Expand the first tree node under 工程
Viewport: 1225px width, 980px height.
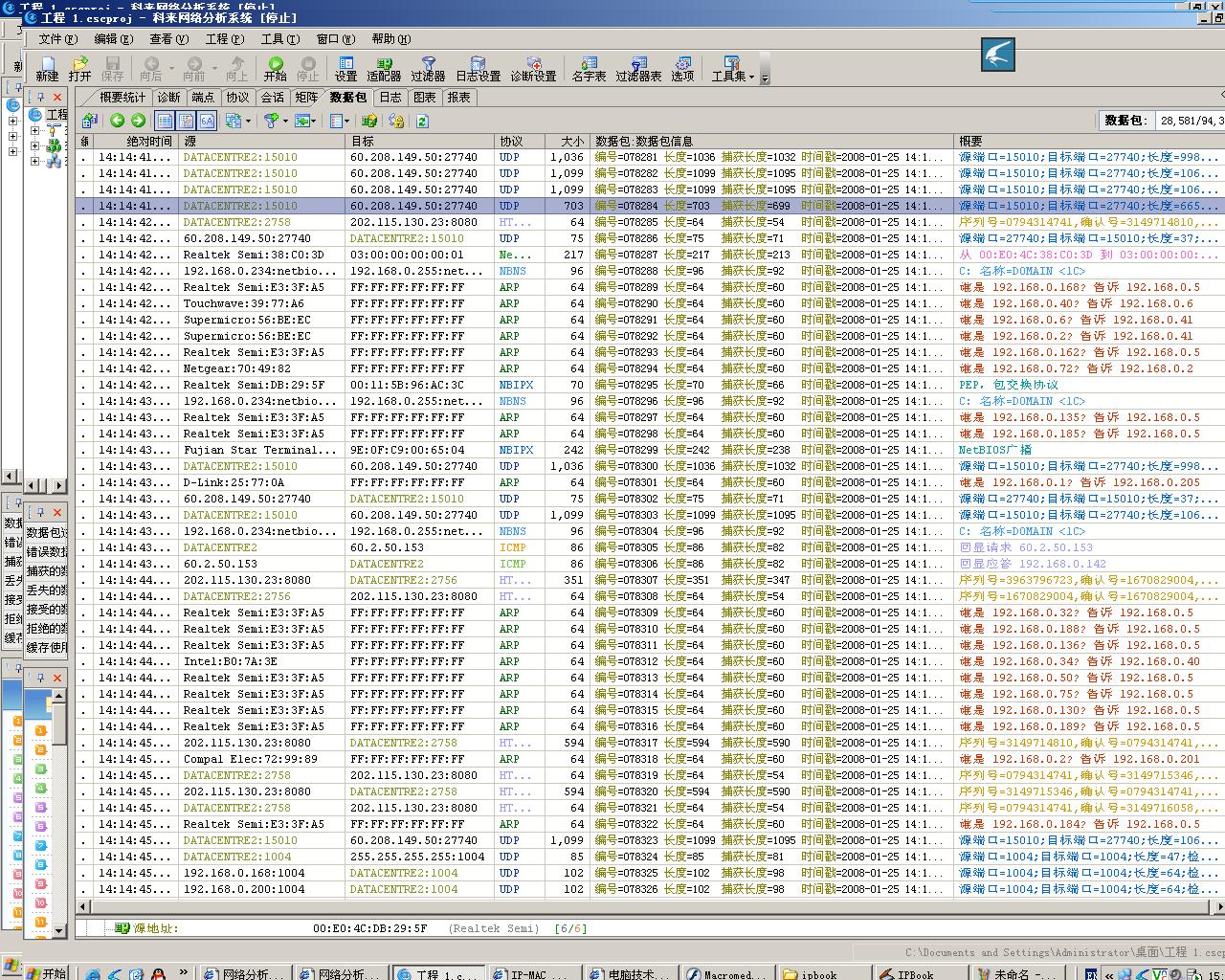pyautogui.click(x=34, y=130)
